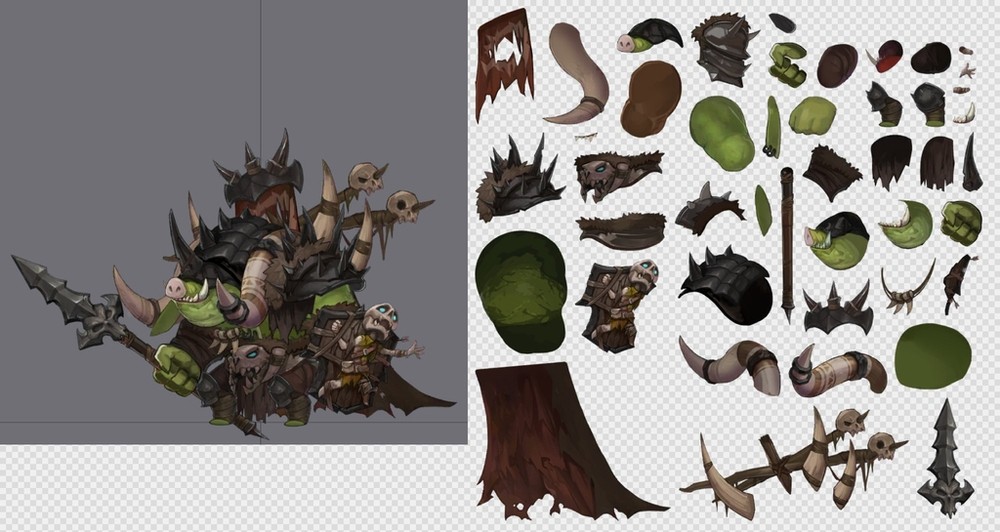1000x532 pixels.
Task: Select the open green jaw with fangs
Action: coord(906,224)
